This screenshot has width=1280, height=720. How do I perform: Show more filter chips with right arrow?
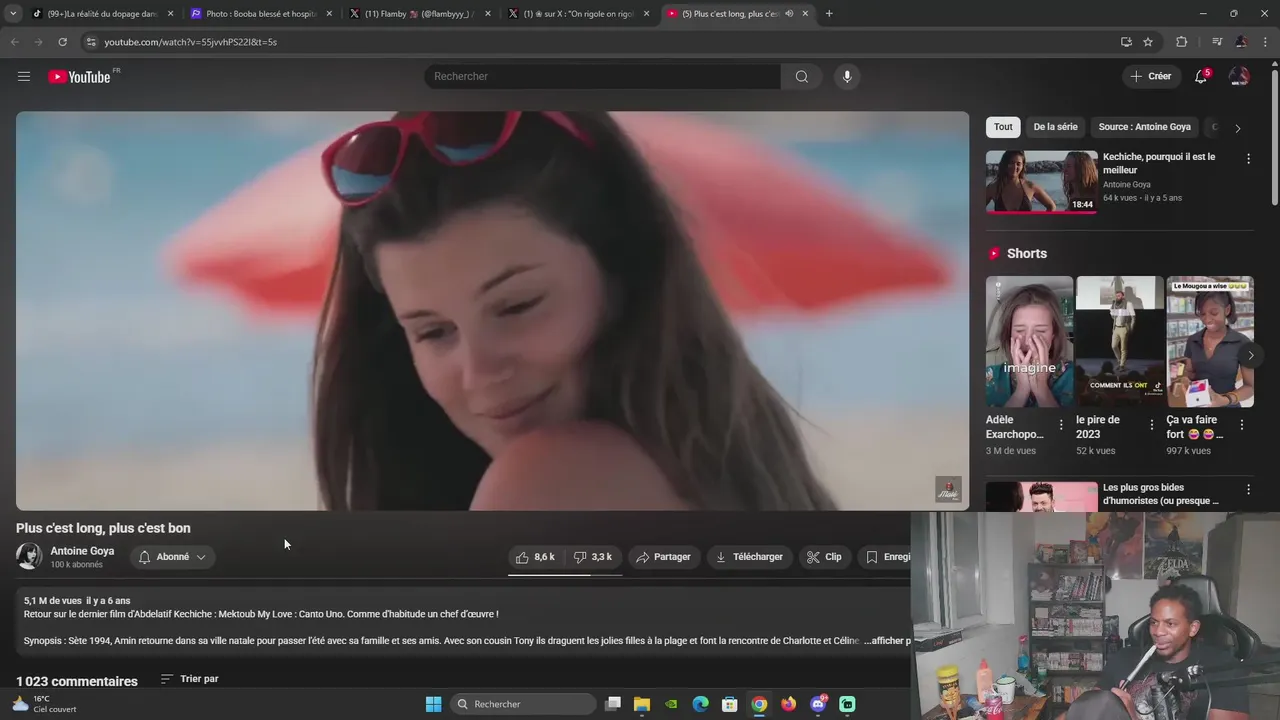[1237, 128]
